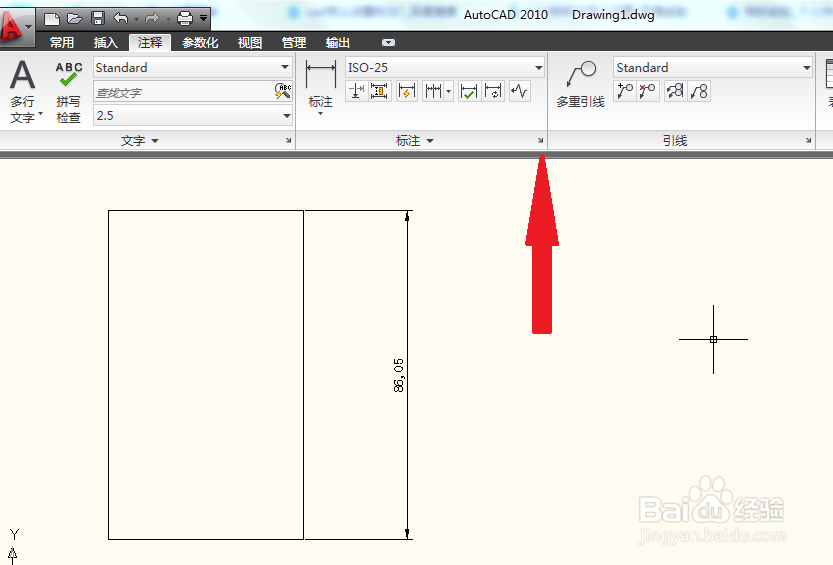Switch to the 管理 ribbon tab
Image resolution: width=833 pixels, height=565 pixels.
[293, 42]
